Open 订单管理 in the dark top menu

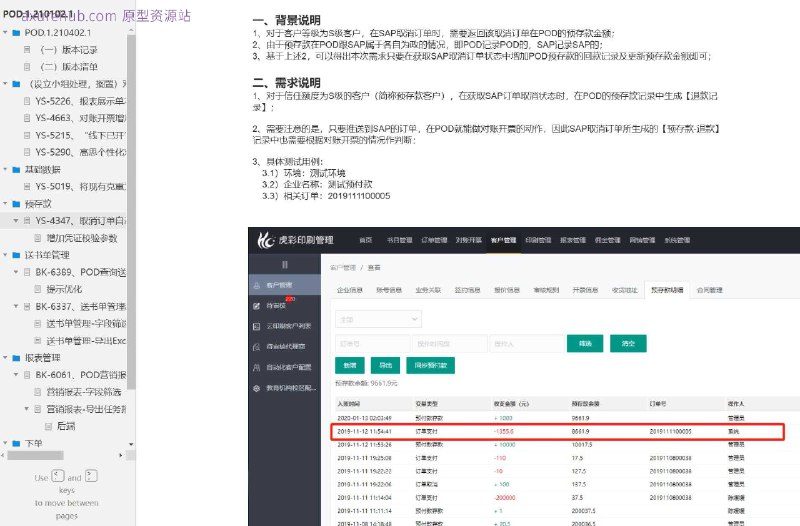[434, 240]
